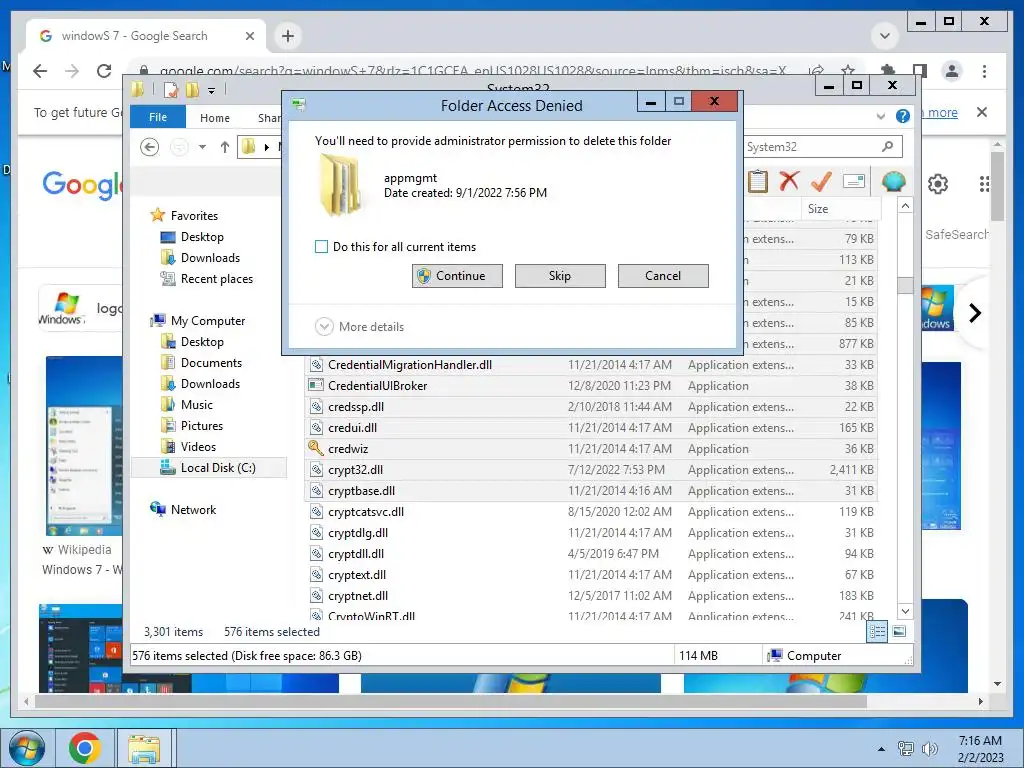Cancel the folder deletion dialog

click(x=663, y=276)
